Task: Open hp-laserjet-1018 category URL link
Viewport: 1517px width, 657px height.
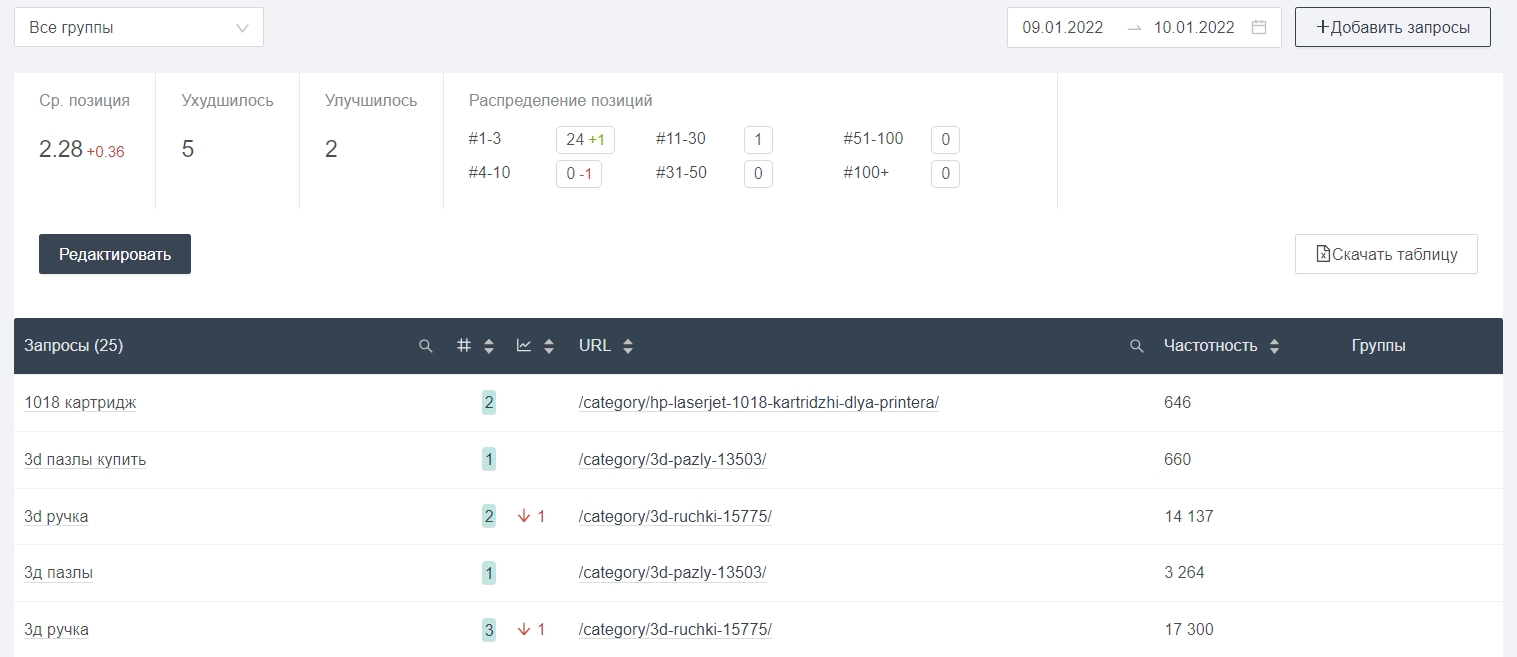Action: coord(758,403)
